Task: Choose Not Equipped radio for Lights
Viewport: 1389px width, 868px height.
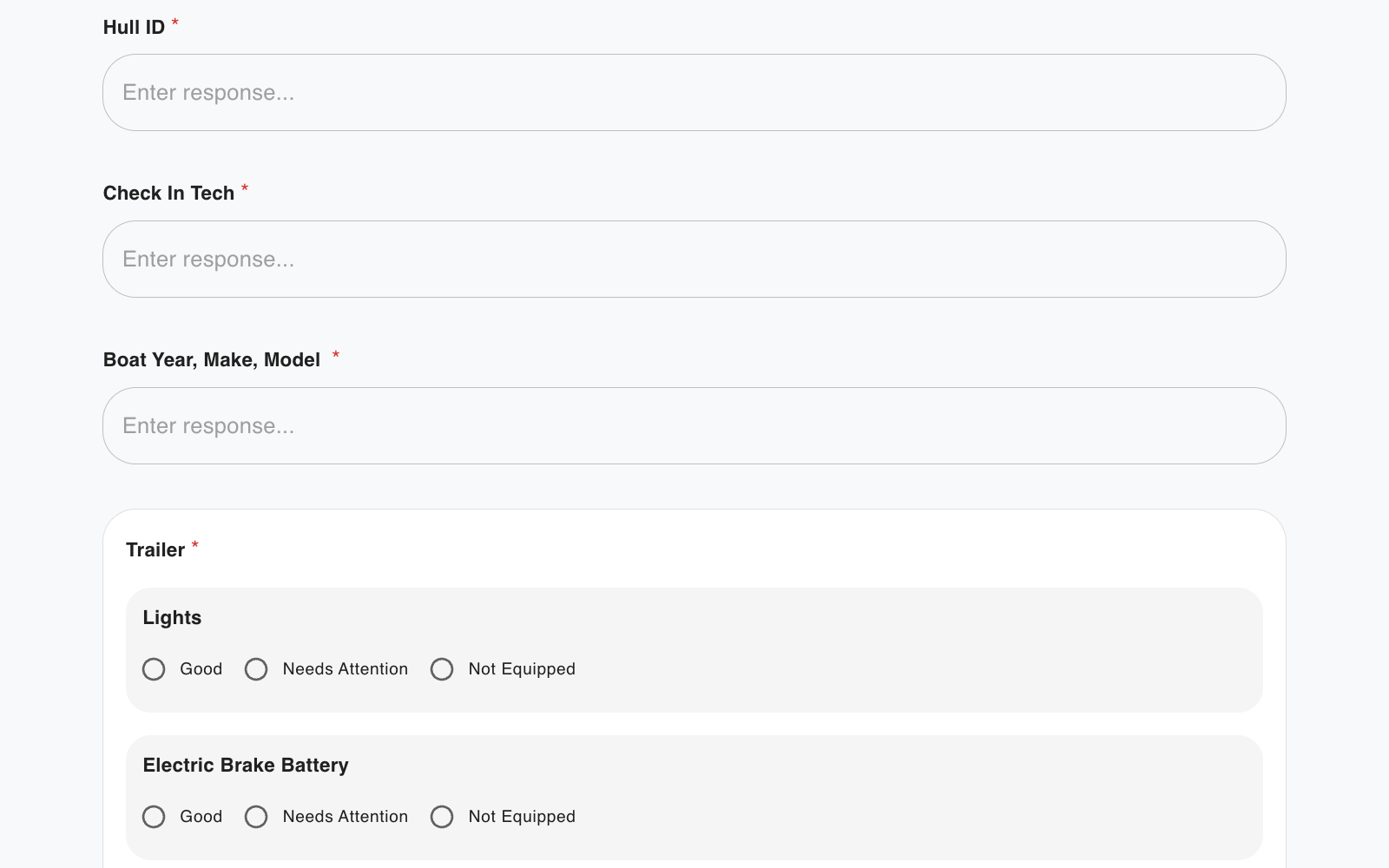Action: point(442,669)
